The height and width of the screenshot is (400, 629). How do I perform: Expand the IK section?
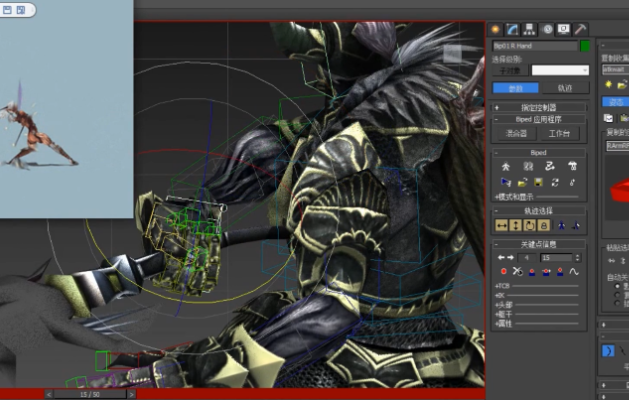coord(500,295)
